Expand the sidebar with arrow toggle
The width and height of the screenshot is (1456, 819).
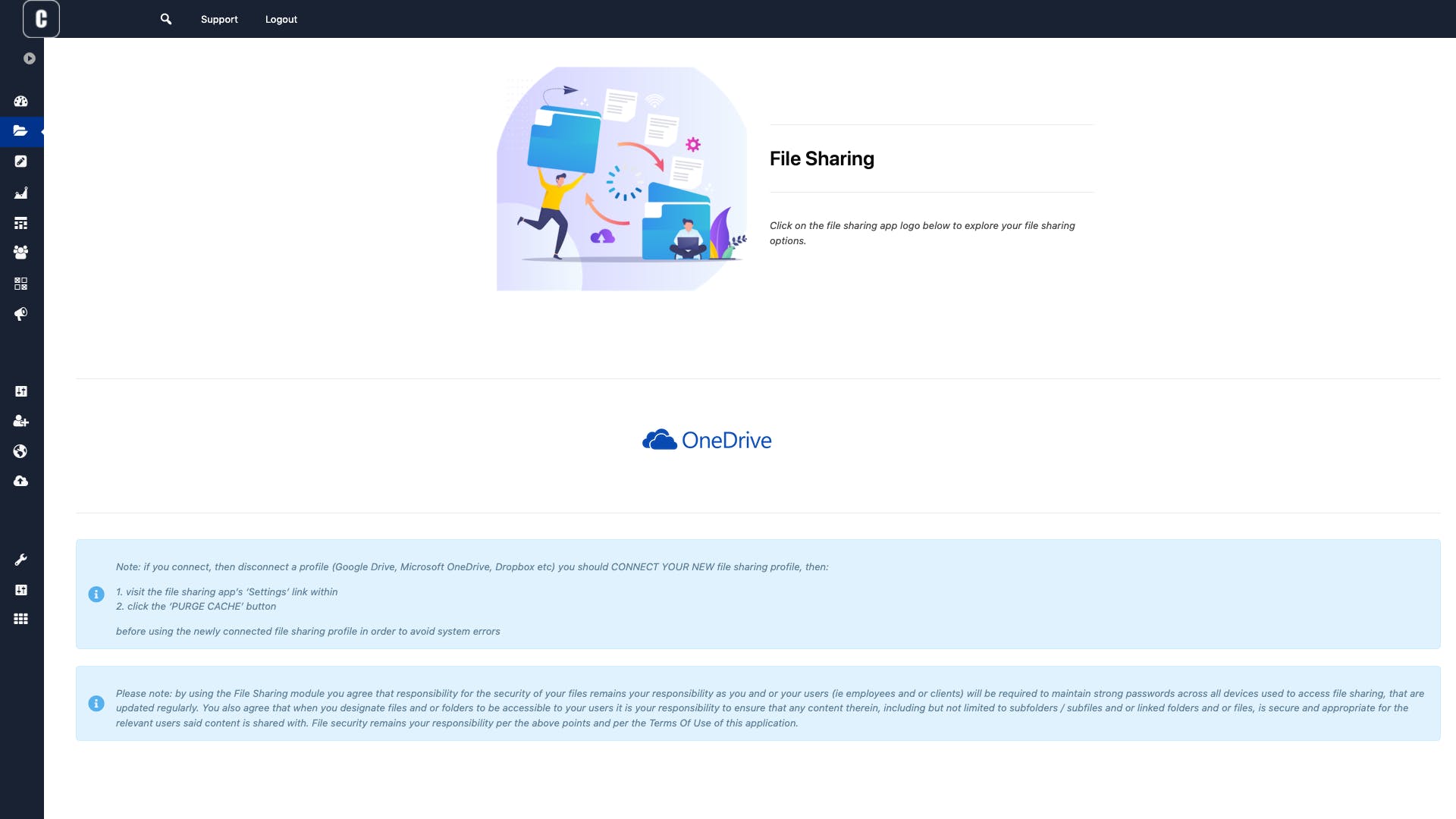click(x=30, y=58)
